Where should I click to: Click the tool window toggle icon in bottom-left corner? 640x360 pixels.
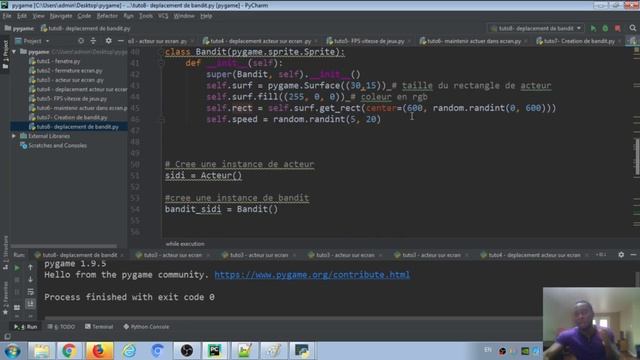coord(7,336)
